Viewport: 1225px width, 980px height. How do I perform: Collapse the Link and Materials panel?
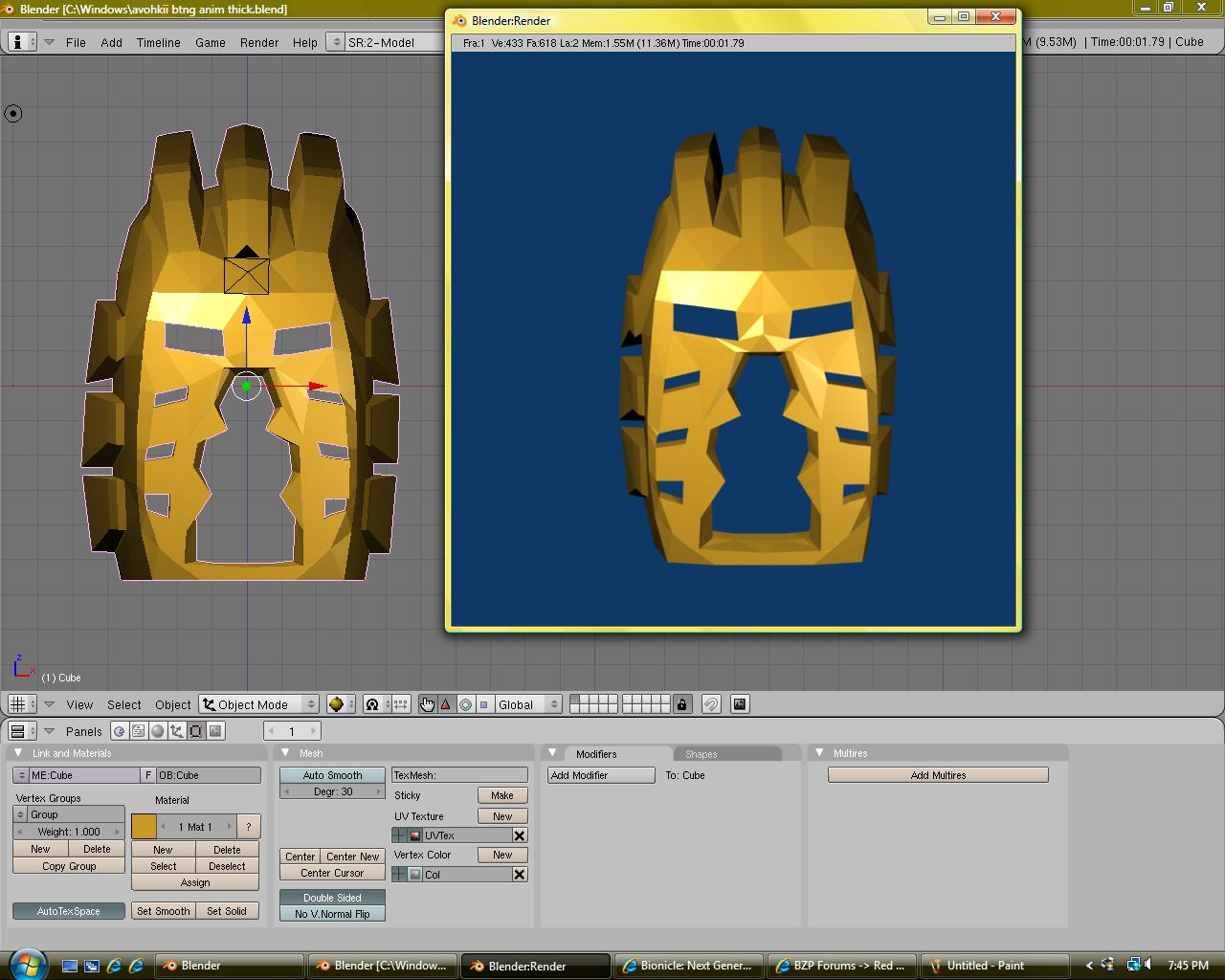tap(18, 753)
